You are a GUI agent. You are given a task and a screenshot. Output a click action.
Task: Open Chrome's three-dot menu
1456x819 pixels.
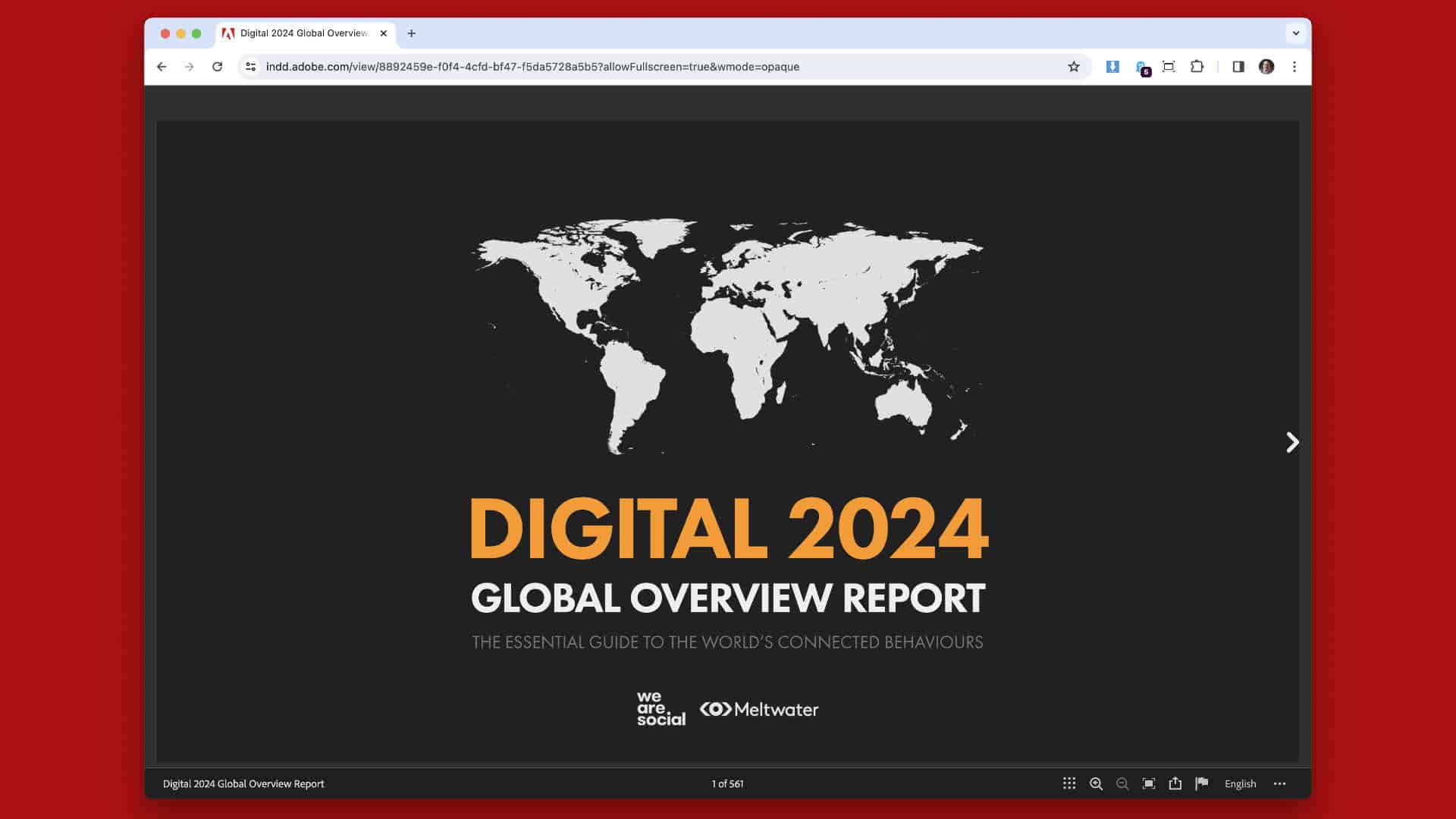1294,67
